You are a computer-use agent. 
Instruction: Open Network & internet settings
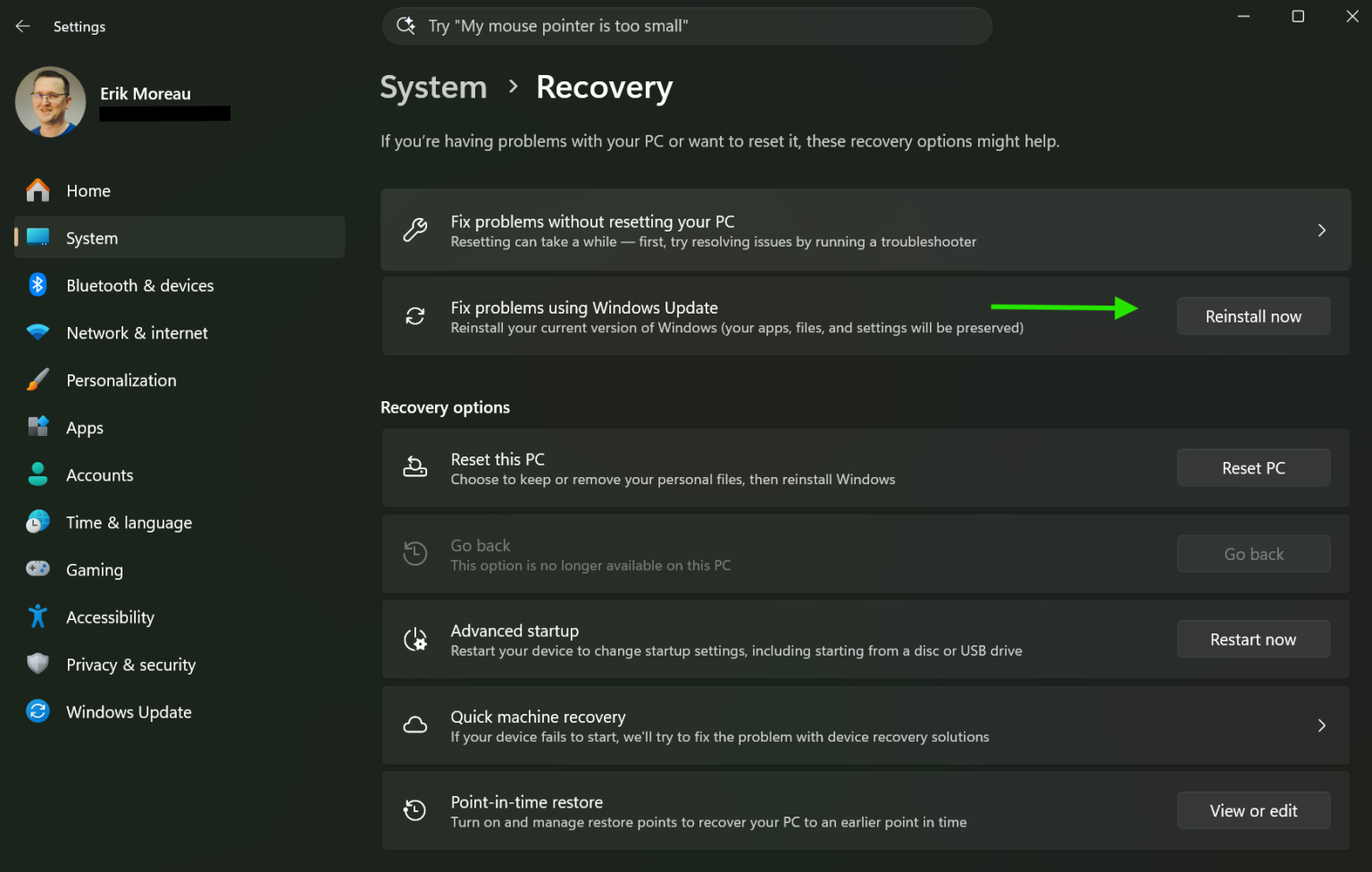click(180, 332)
